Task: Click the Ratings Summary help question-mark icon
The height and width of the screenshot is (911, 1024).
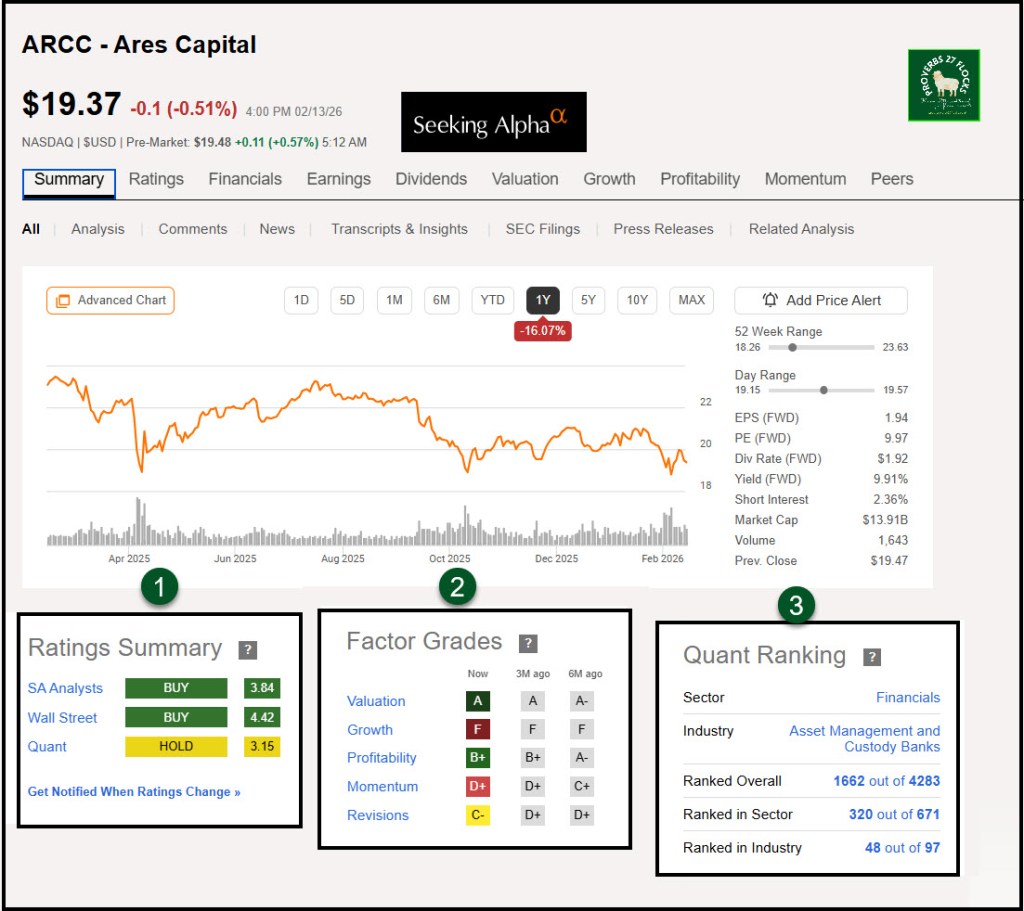Action: click(x=248, y=650)
